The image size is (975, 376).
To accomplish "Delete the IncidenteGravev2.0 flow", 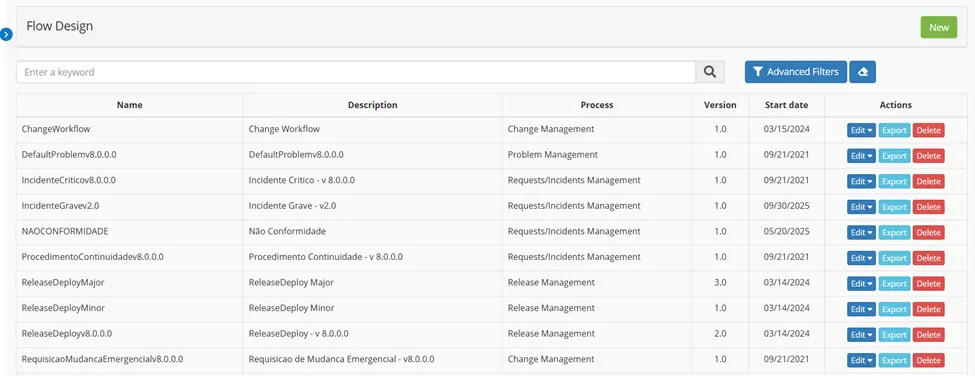I will (928, 206).
